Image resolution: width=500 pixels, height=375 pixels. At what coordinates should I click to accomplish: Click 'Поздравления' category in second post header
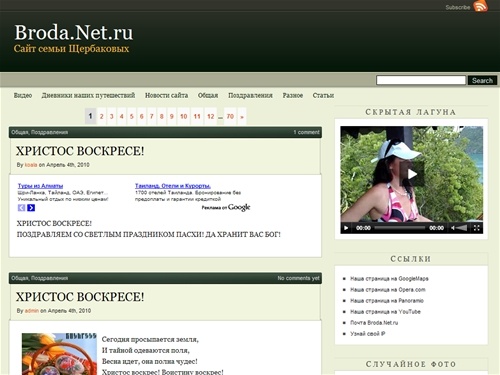coord(49,278)
